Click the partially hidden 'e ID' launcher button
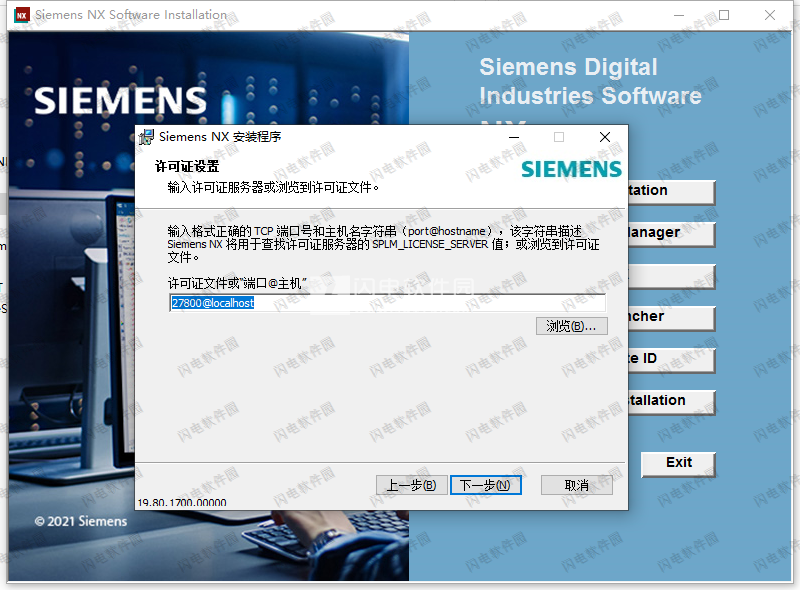Screen dimensions: 800x590 671,360
